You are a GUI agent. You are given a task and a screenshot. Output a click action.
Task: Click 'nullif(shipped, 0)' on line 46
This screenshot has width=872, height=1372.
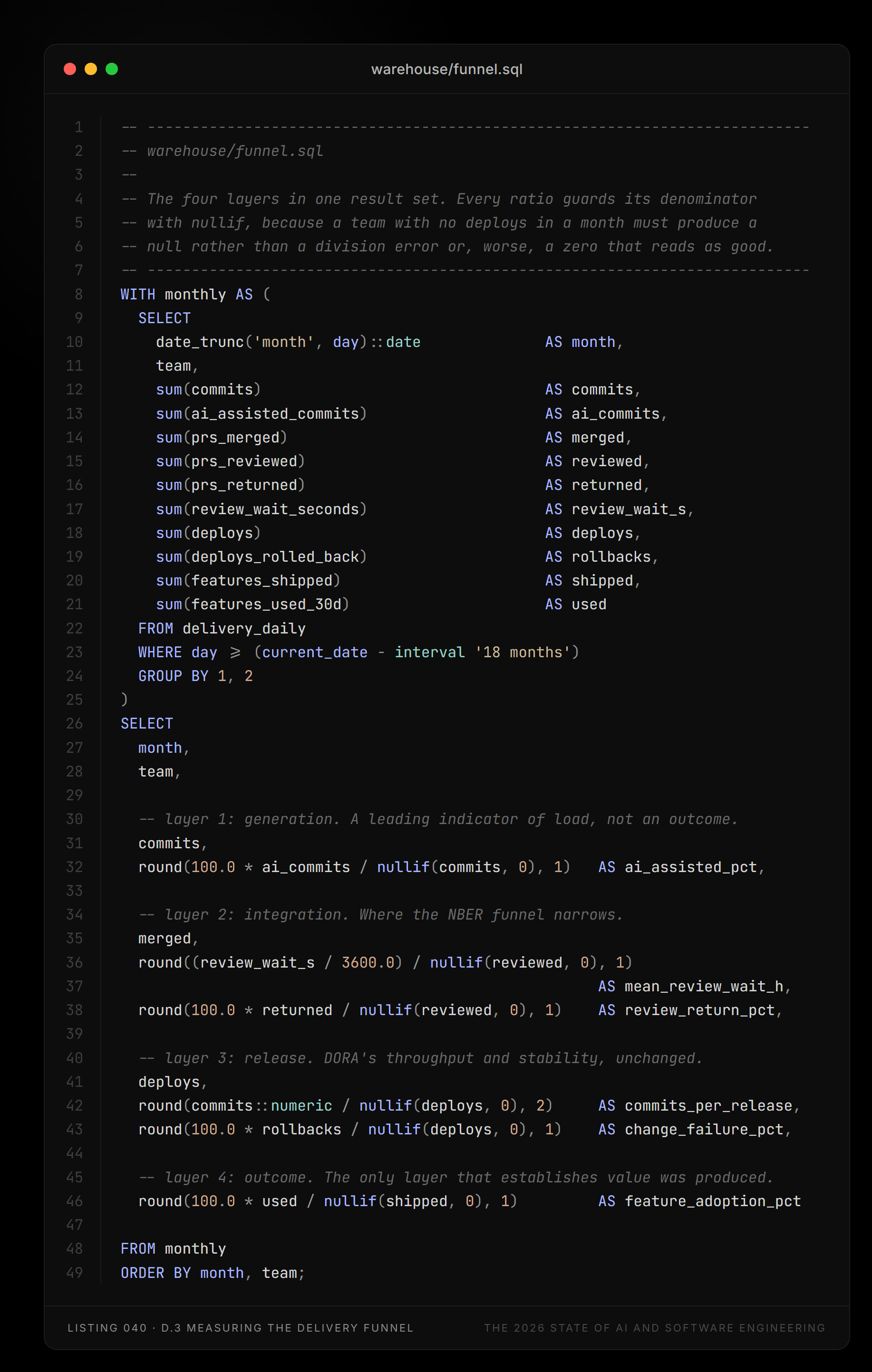pos(403,1202)
